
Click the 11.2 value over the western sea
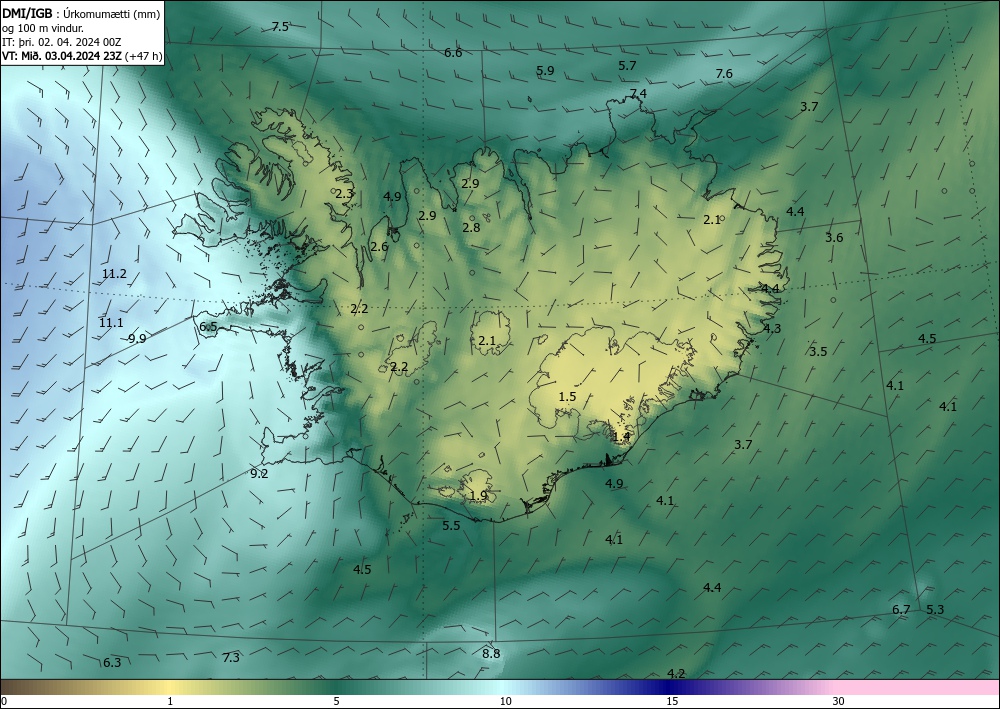[114, 274]
